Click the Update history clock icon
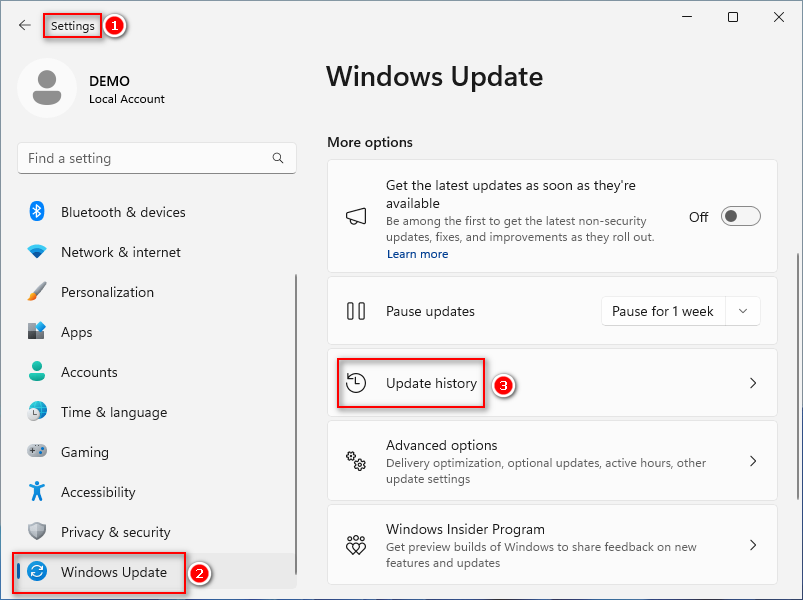Image resolution: width=803 pixels, height=600 pixels. (x=356, y=383)
